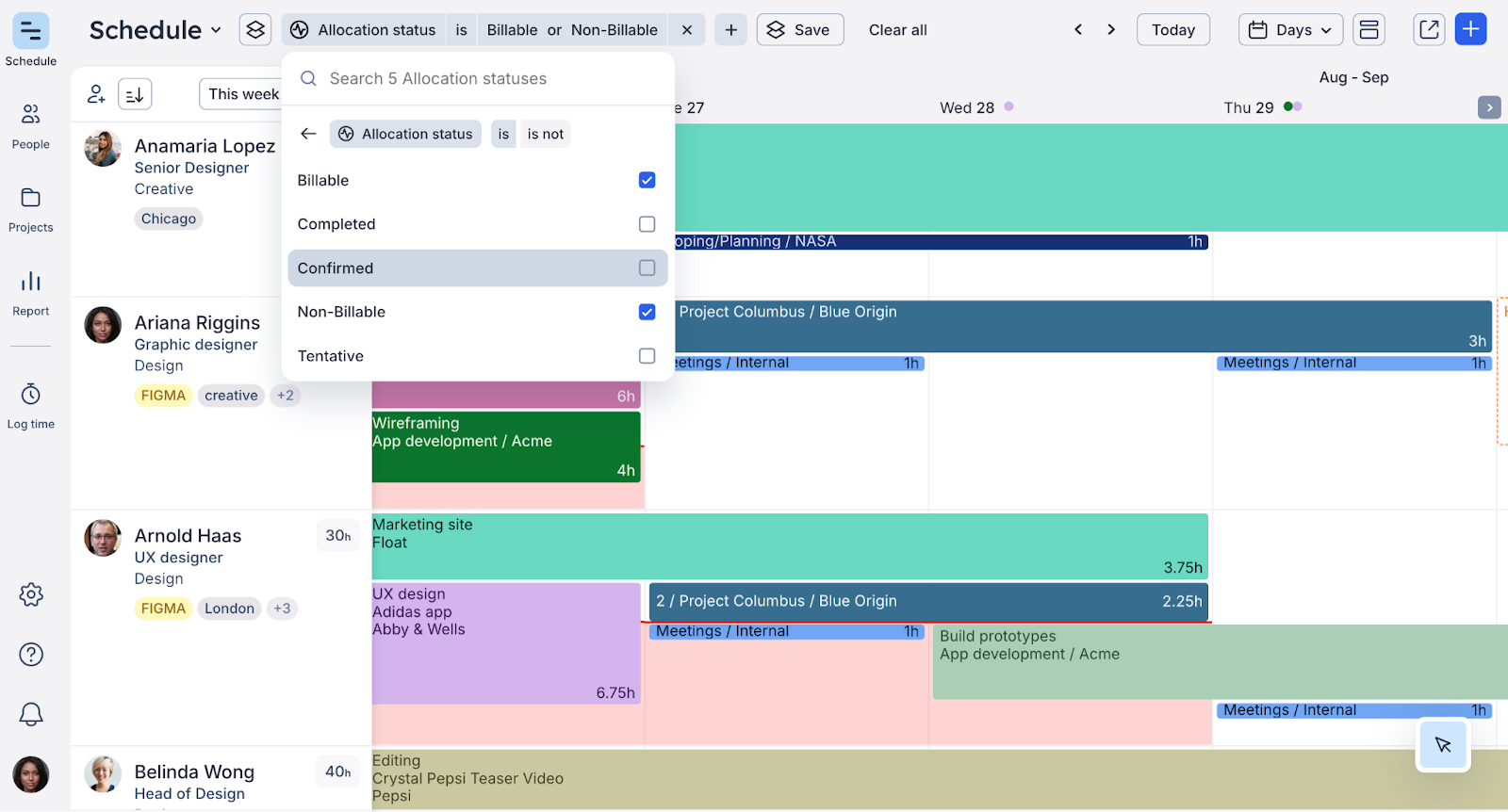This screenshot has width=1508, height=812.
Task: Click the pointer tool floating button
Action: click(x=1443, y=745)
